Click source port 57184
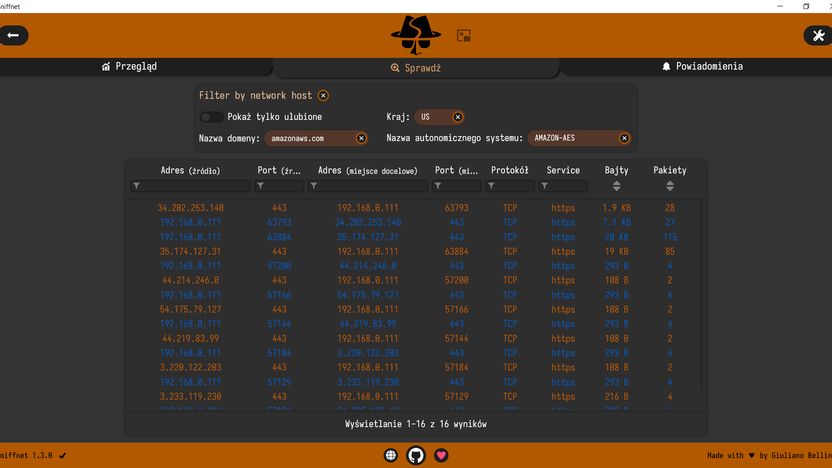This screenshot has width=832, height=468. tap(279, 353)
